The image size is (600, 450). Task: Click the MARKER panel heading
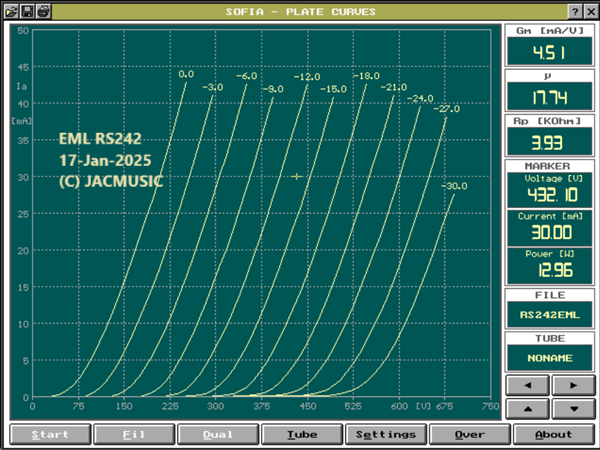click(547, 166)
